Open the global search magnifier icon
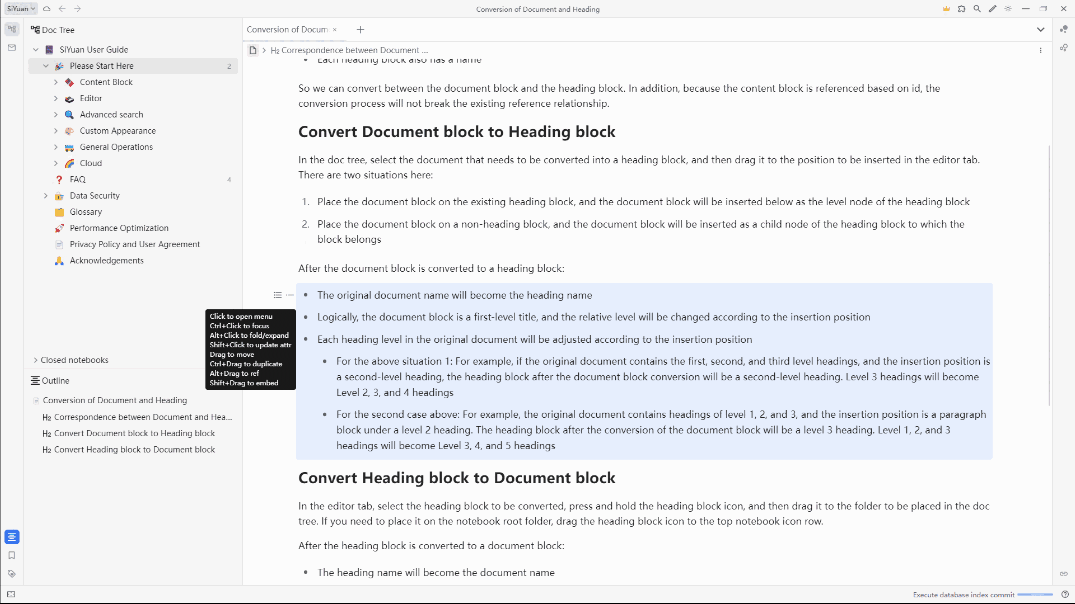The height and width of the screenshot is (604, 1075). click(x=977, y=9)
